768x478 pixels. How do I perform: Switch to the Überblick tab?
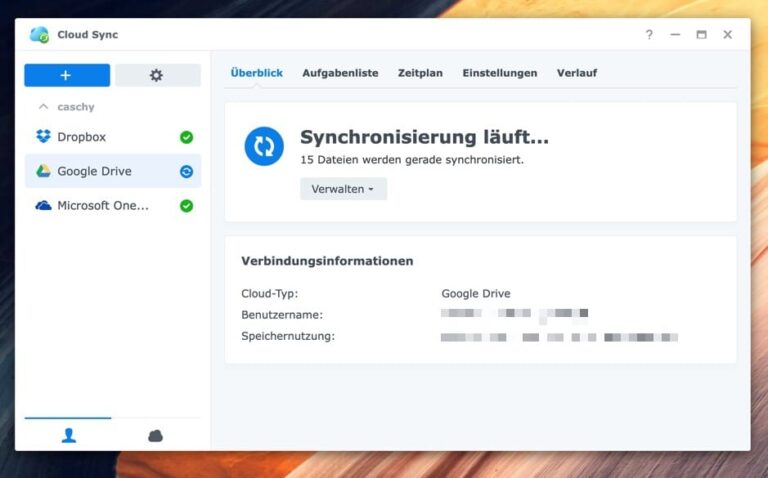point(257,73)
